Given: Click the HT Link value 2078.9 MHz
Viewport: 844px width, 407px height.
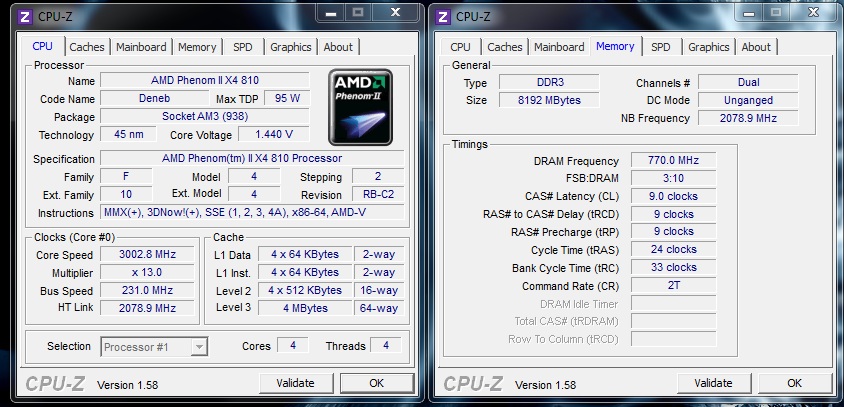Looking at the screenshot, I should pyautogui.click(x=147, y=308).
